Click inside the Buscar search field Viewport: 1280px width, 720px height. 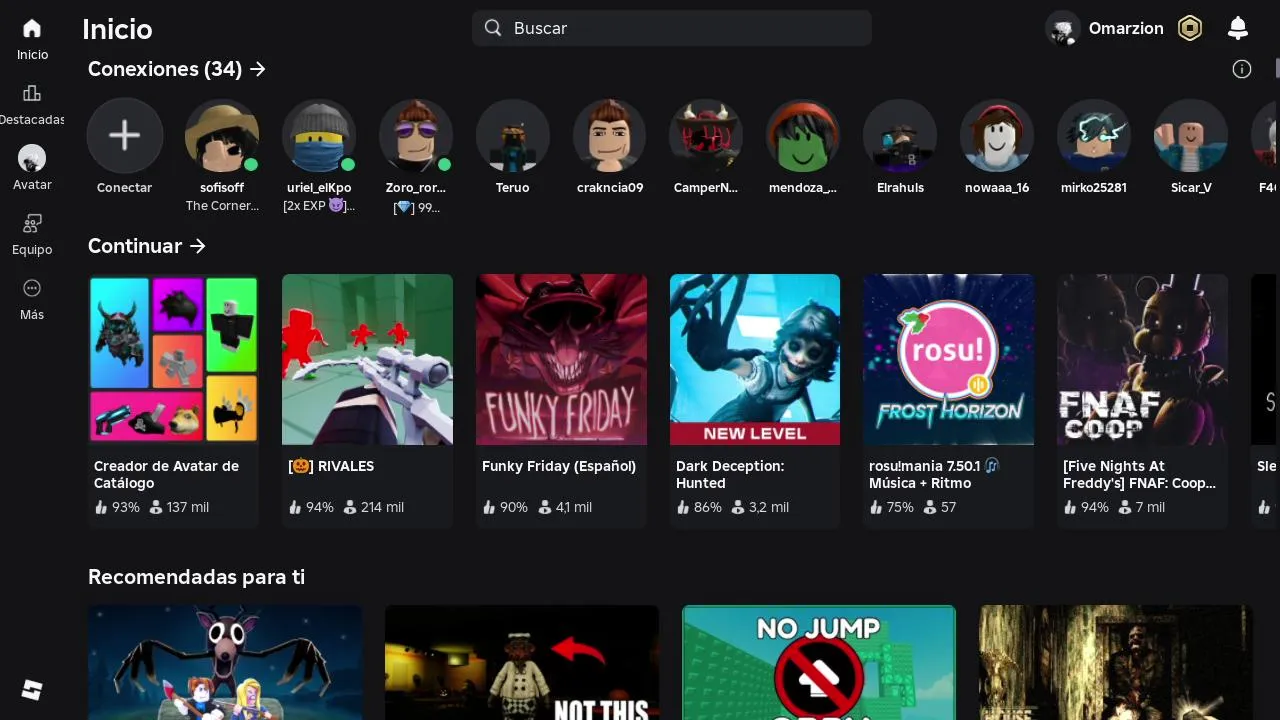coord(672,28)
